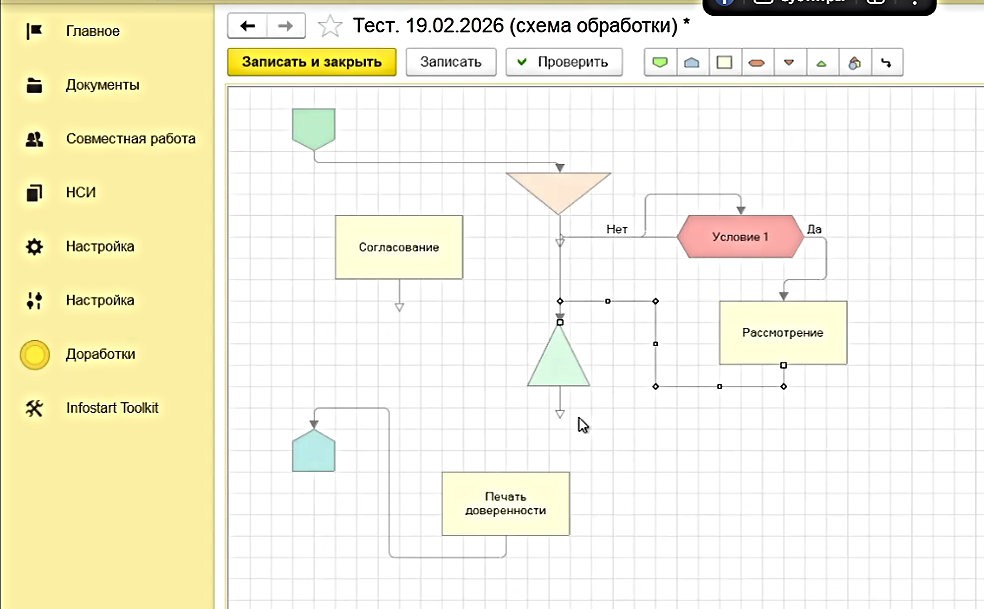Image resolution: width=984 pixels, height=609 pixels.
Task: Select the Печать доверенности block
Action: point(505,504)
